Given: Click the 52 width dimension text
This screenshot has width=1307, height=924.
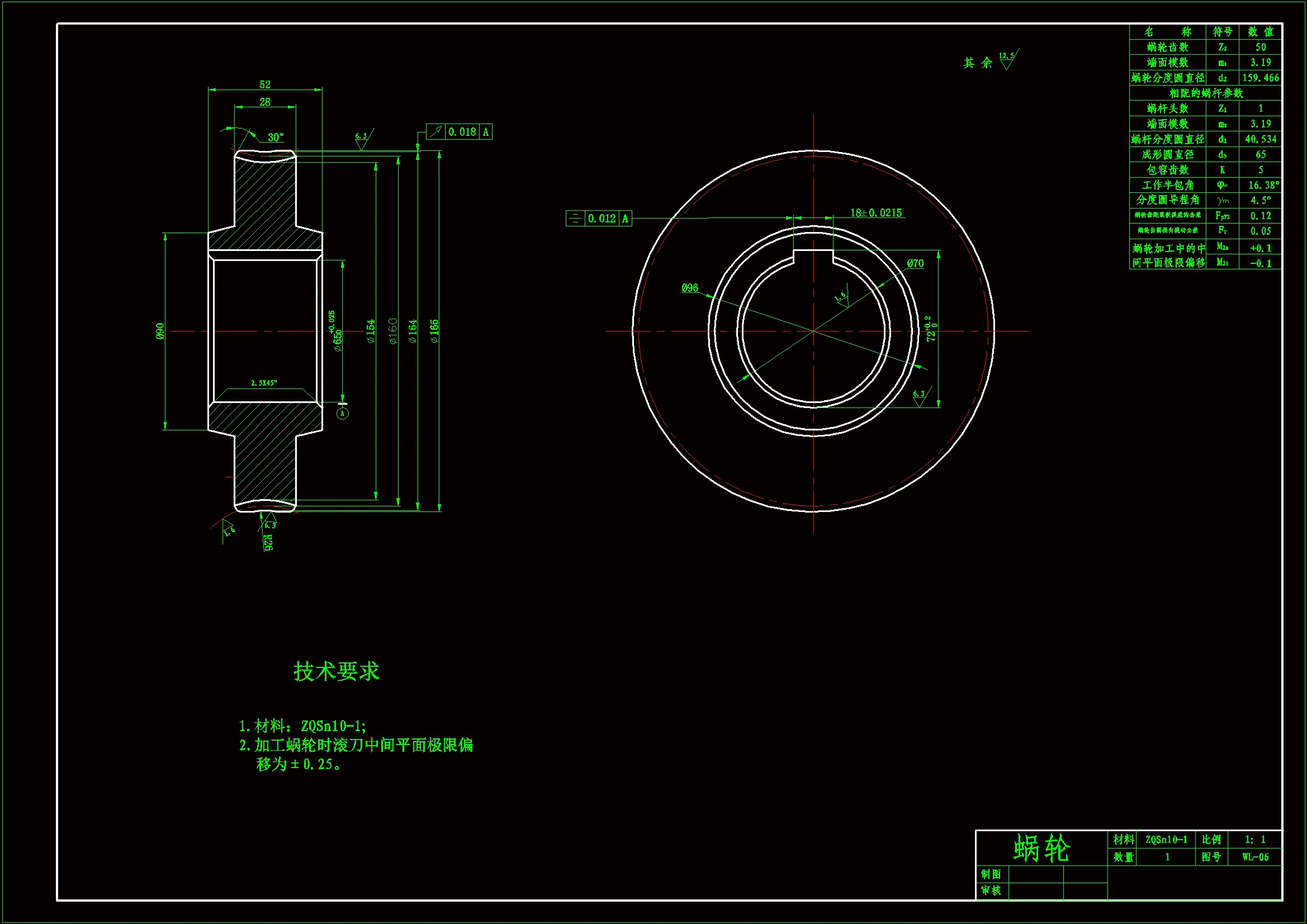Looking at the screenshot, I should click(266, 85).
